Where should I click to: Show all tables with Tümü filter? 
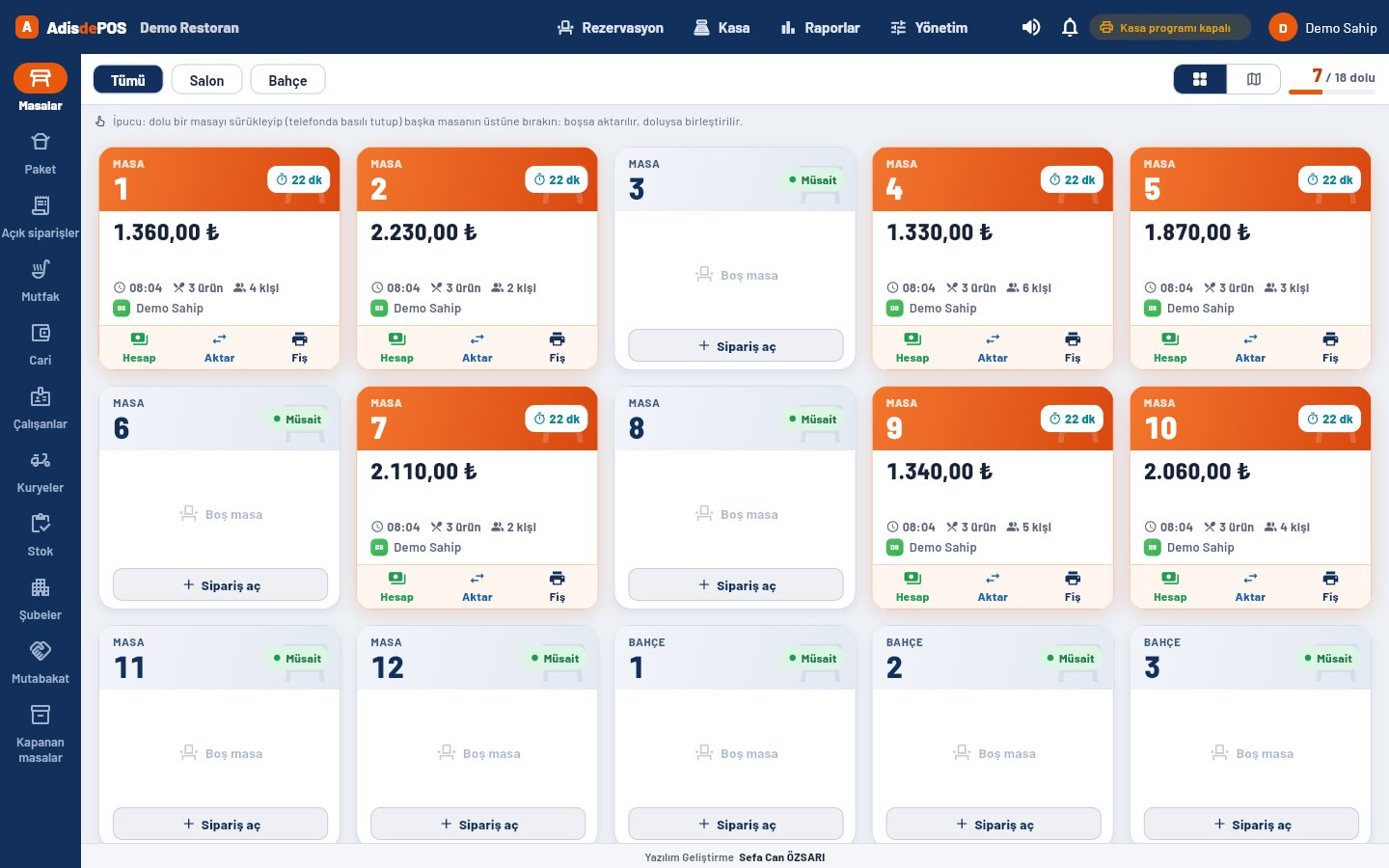(x=128, y=80)
